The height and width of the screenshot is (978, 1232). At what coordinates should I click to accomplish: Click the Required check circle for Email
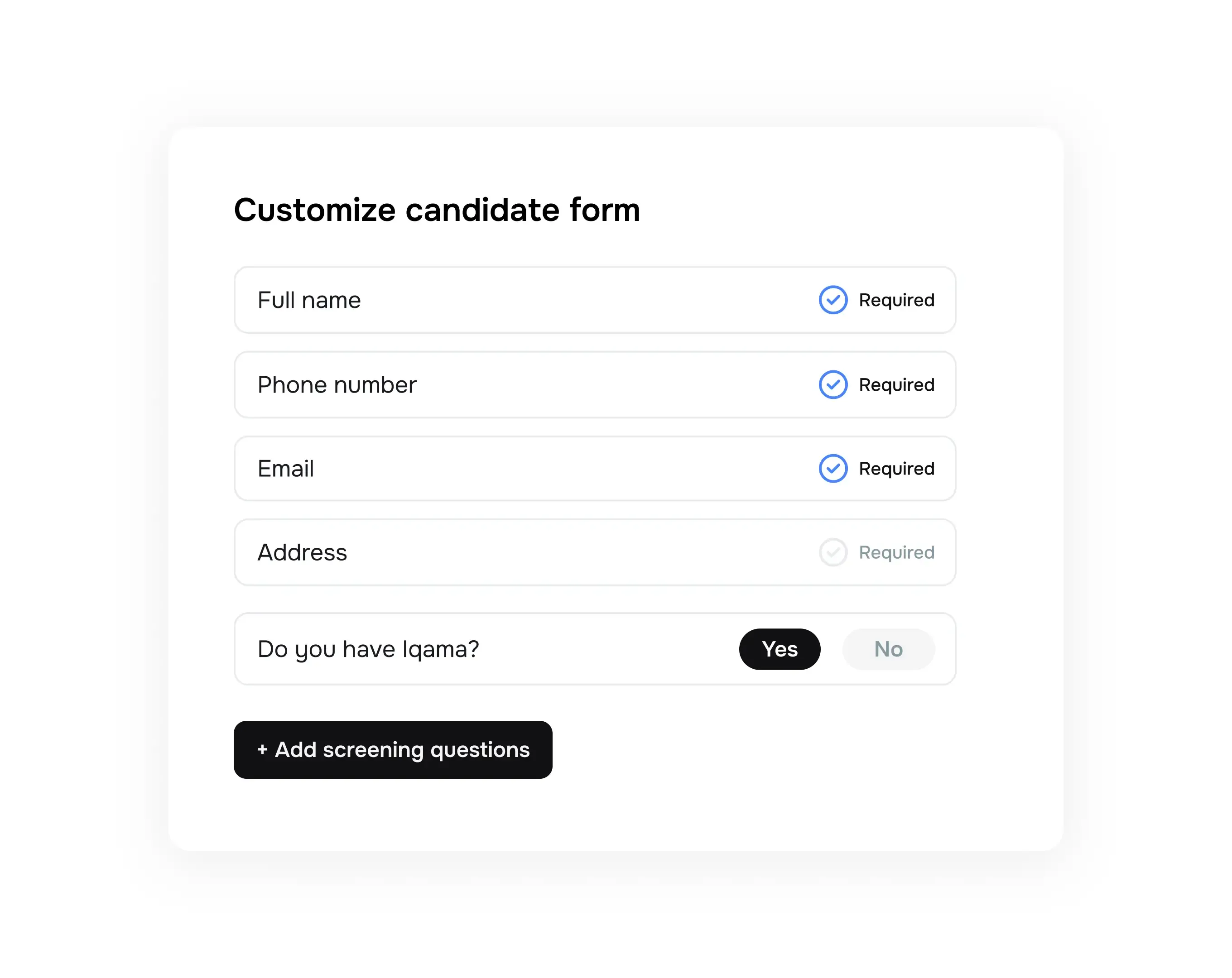[833, 469]
